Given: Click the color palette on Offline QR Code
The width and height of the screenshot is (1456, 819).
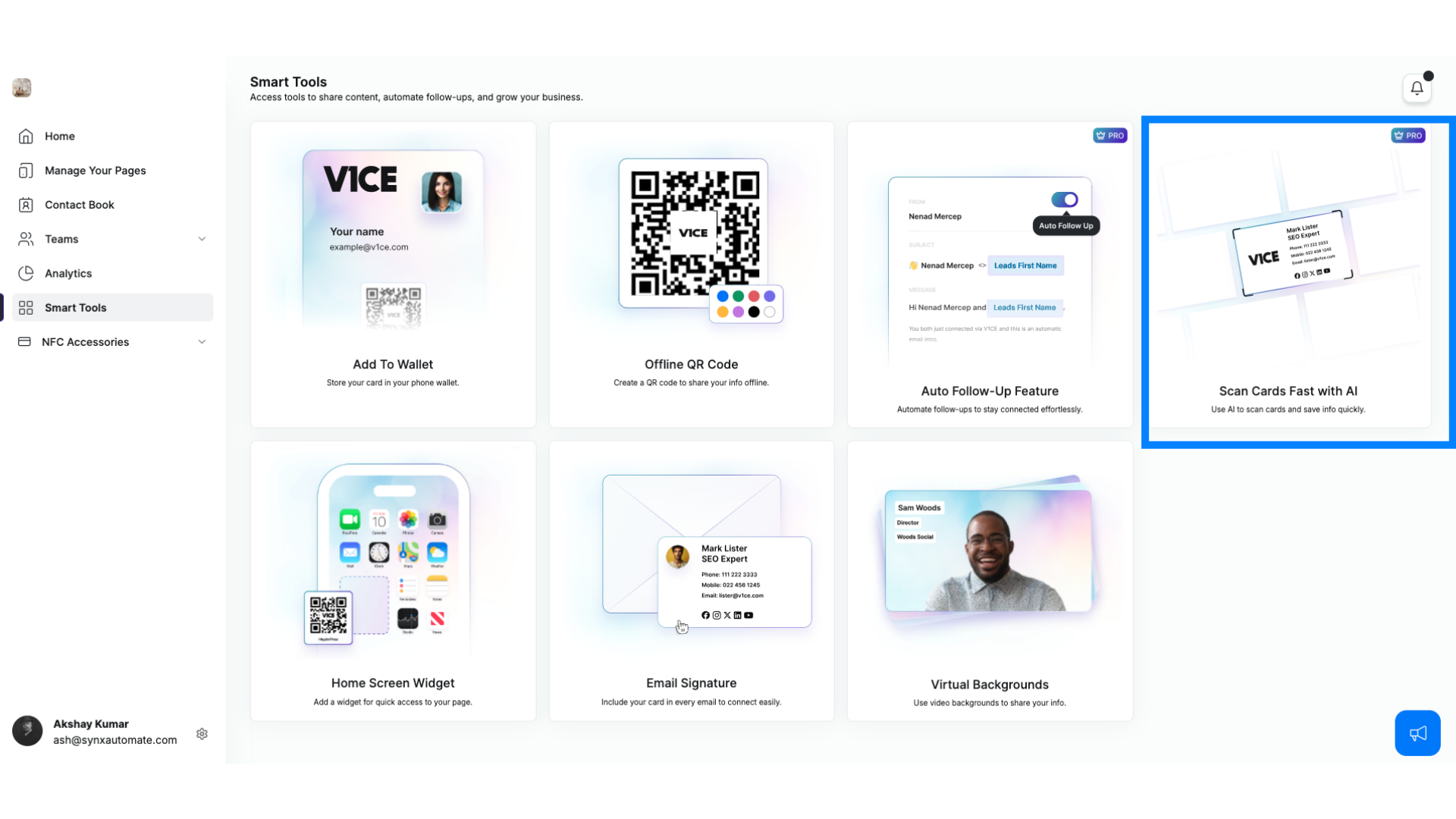Looking at the screenshot, I should [745, 304].
